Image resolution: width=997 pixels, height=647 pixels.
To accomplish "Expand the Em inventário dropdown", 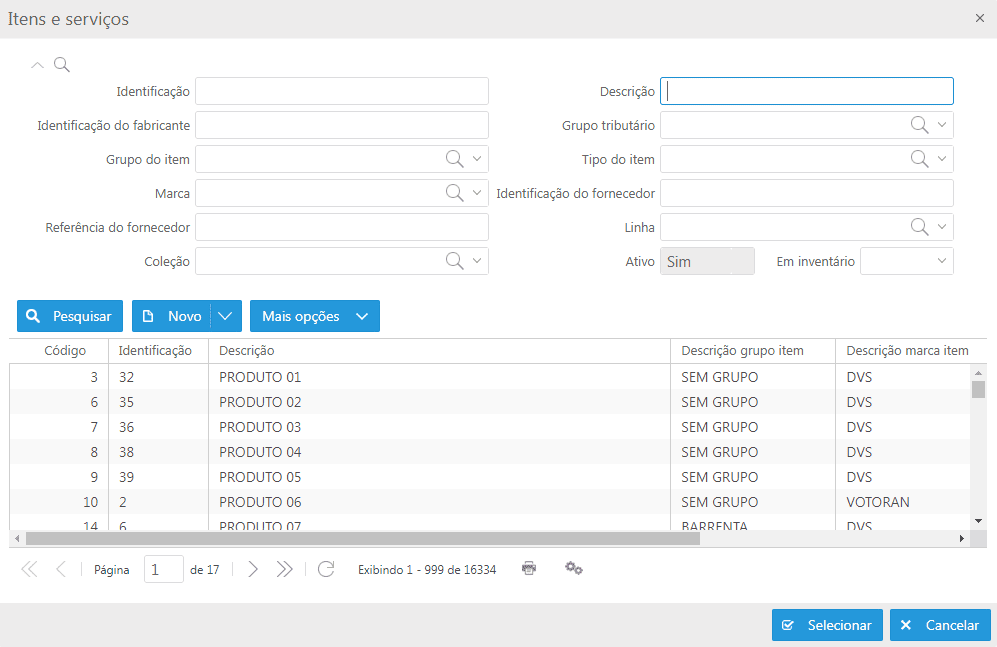I will coord(941,261).
